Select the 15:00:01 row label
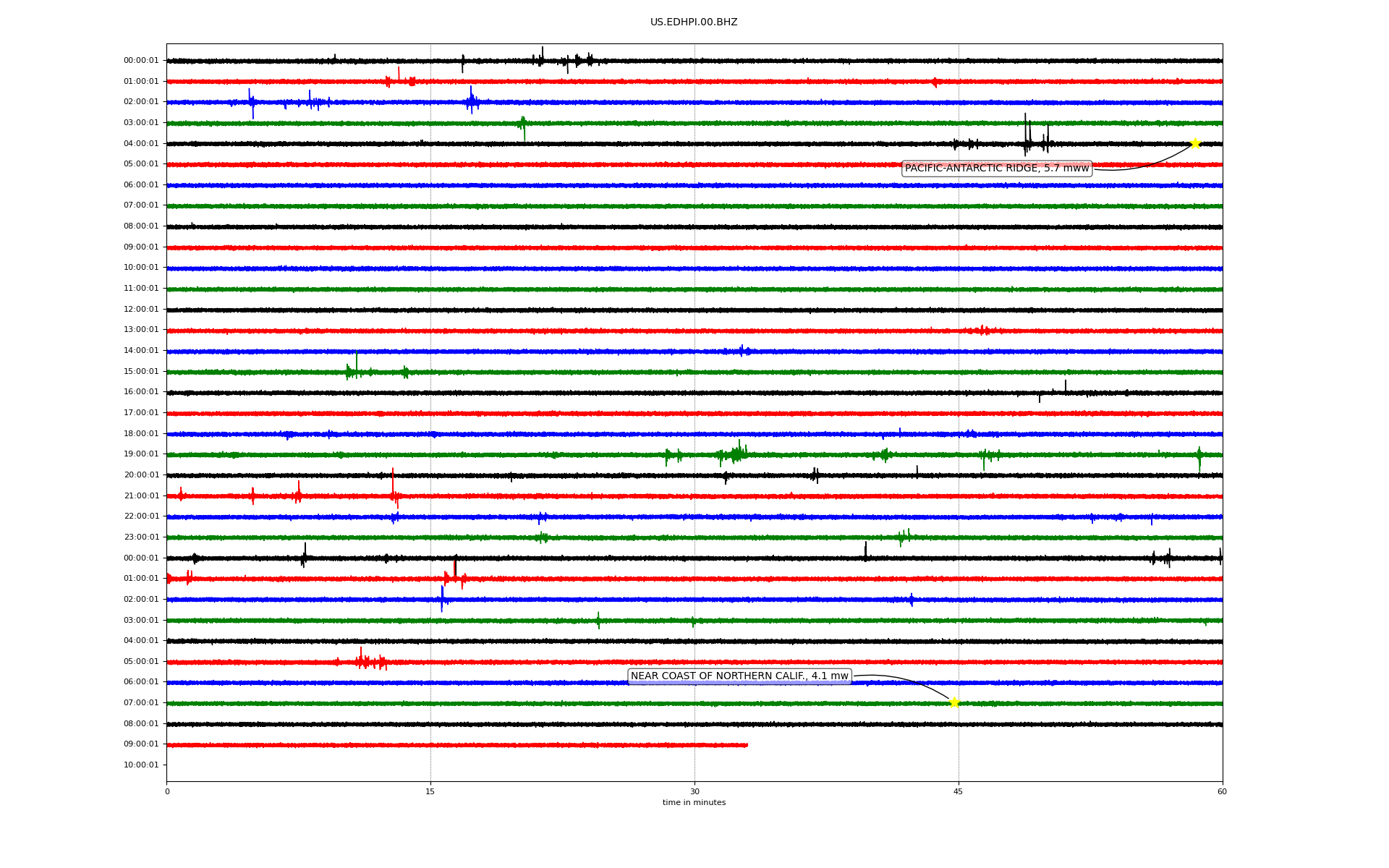 pyautogui.click(x=141, y=372)
